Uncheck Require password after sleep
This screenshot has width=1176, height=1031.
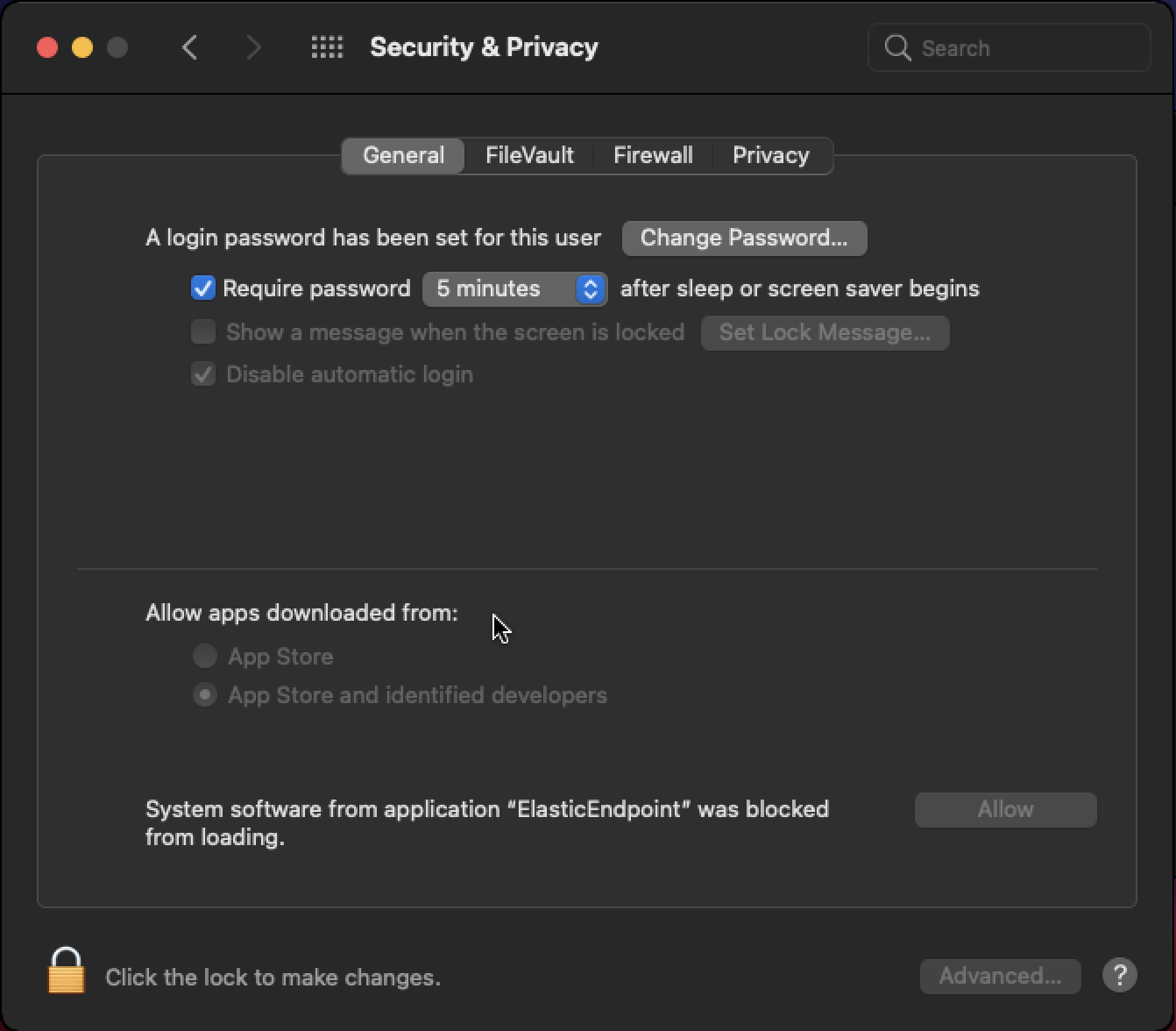[x=202, y=288]
